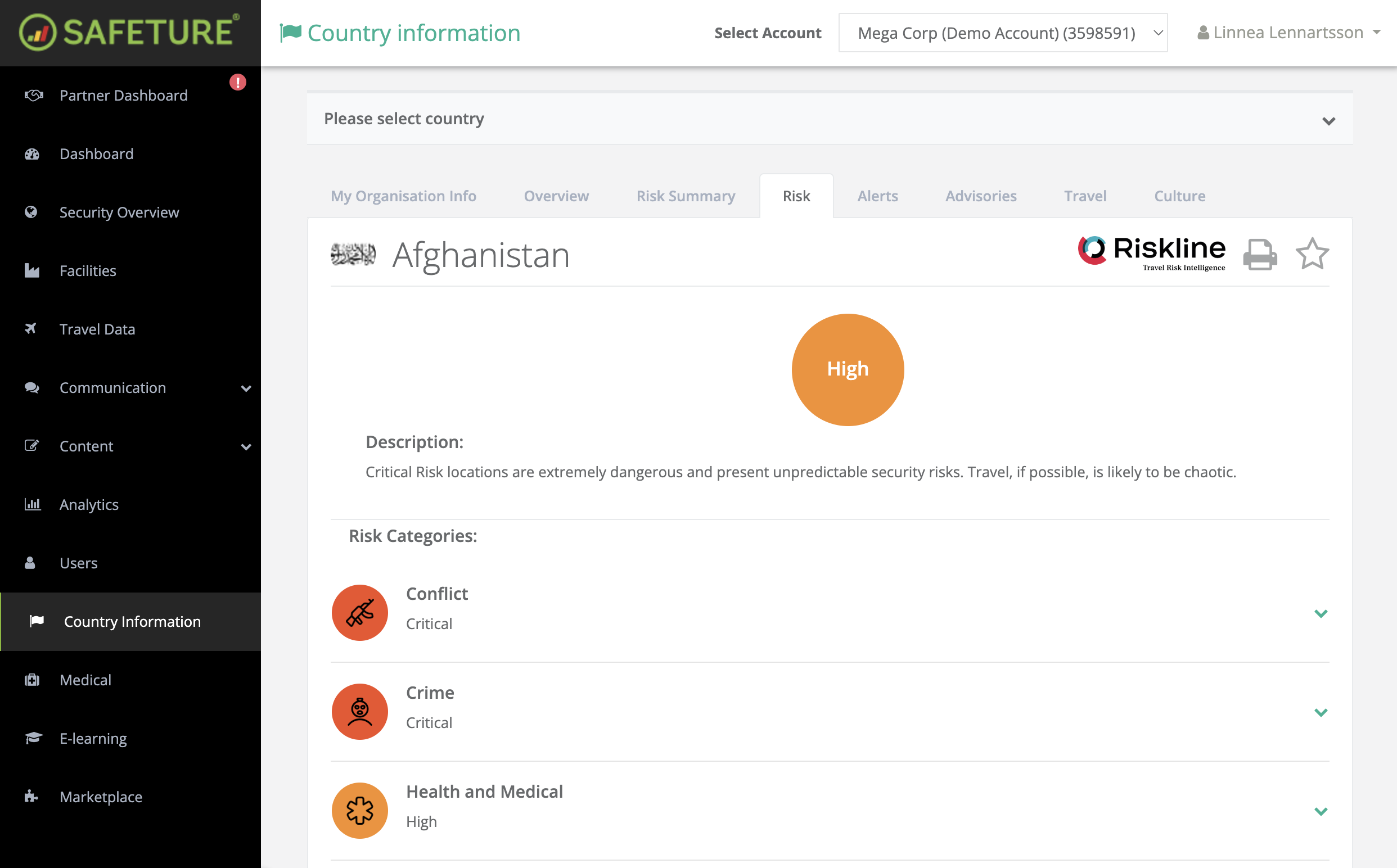Screen dimensions: 1397x868
Task: Open the Mega Corp account selector dropdown
Action: 1003,33
